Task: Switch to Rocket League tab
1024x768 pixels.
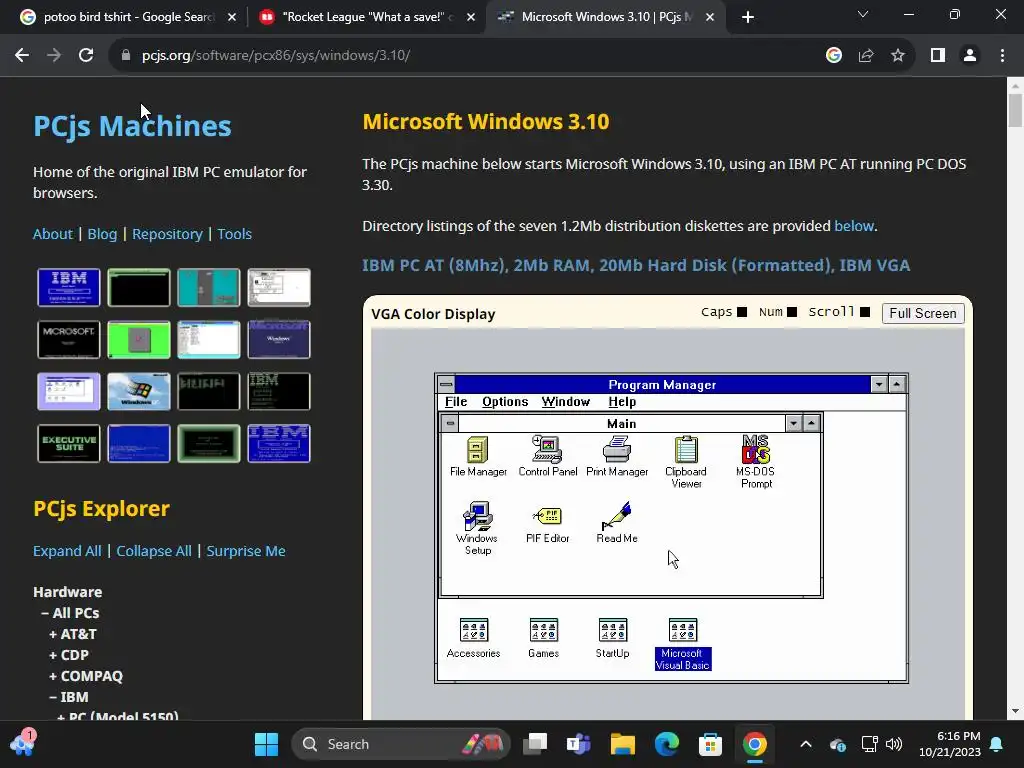Action: [367, 17]
